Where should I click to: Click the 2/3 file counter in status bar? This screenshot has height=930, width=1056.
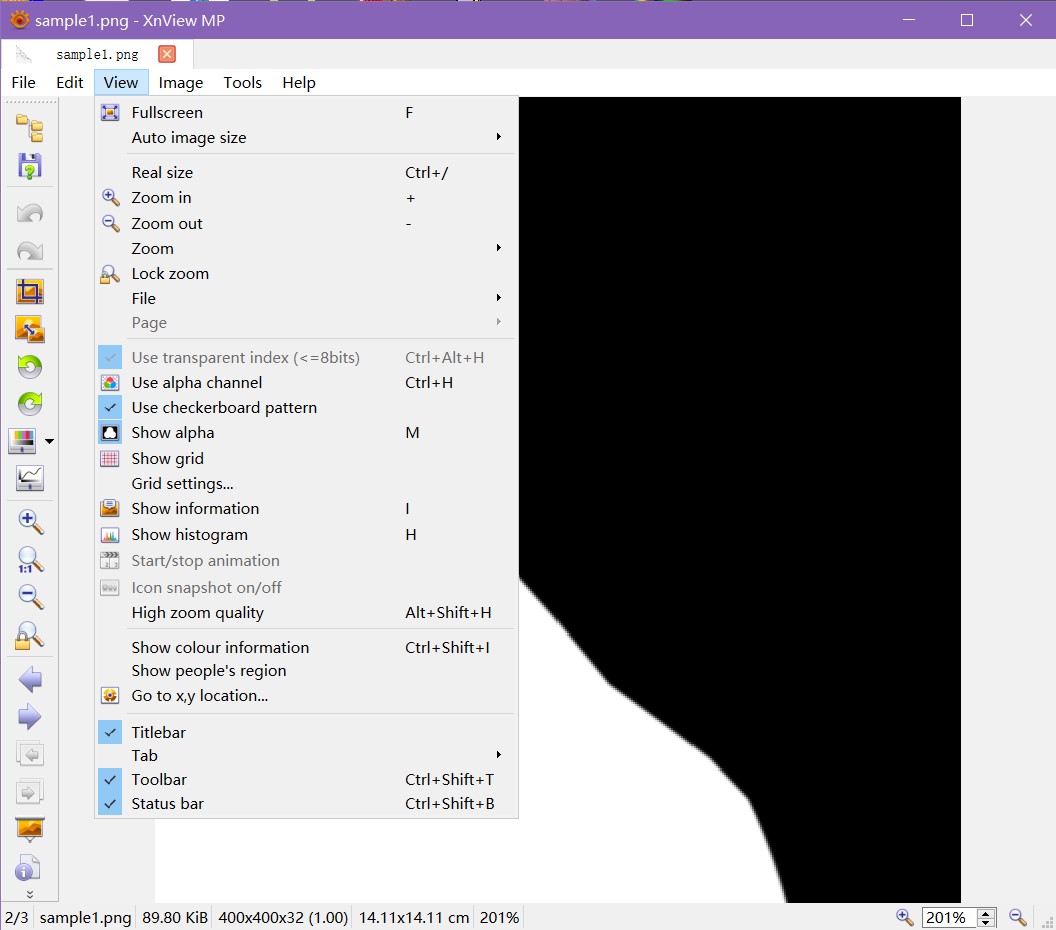[17, 917]
